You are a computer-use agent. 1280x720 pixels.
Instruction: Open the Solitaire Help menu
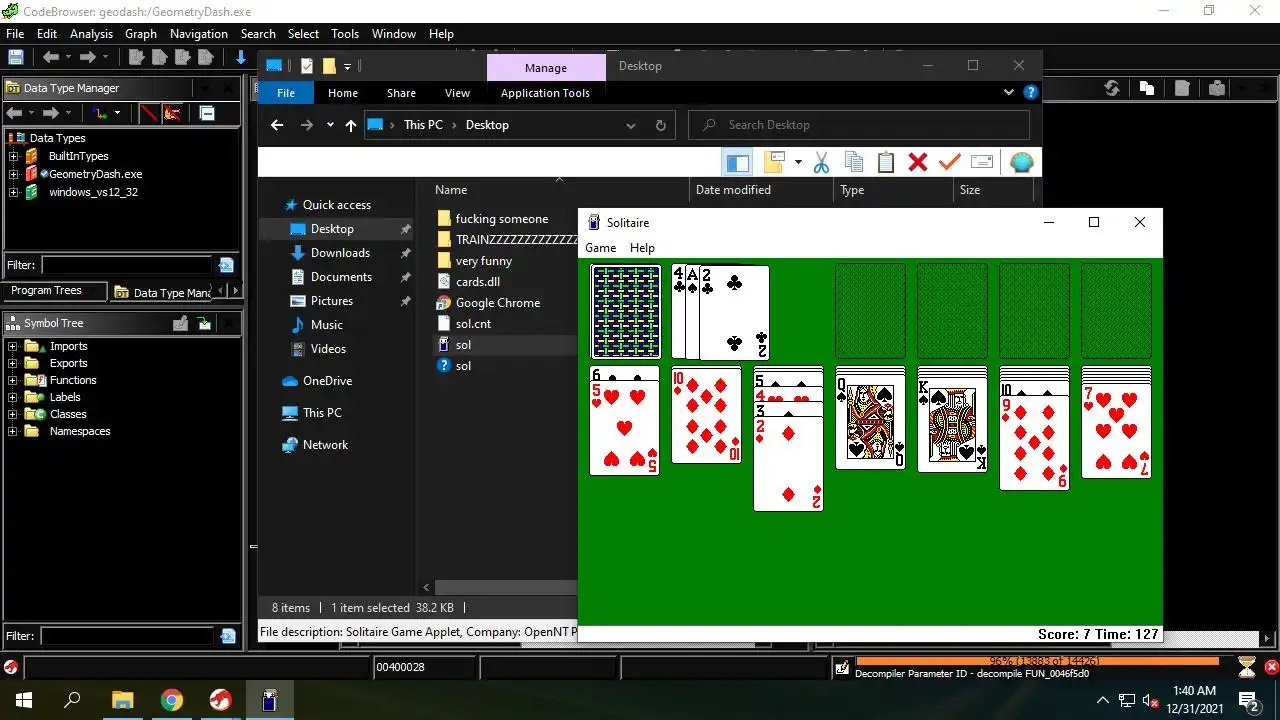(x=642, y=248)
